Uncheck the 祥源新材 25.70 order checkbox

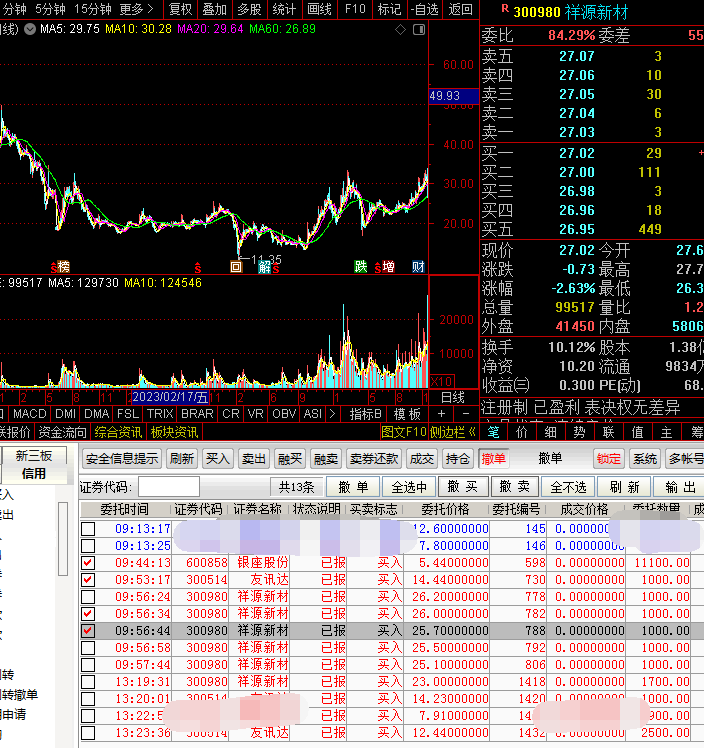click(x=88, y=631)
